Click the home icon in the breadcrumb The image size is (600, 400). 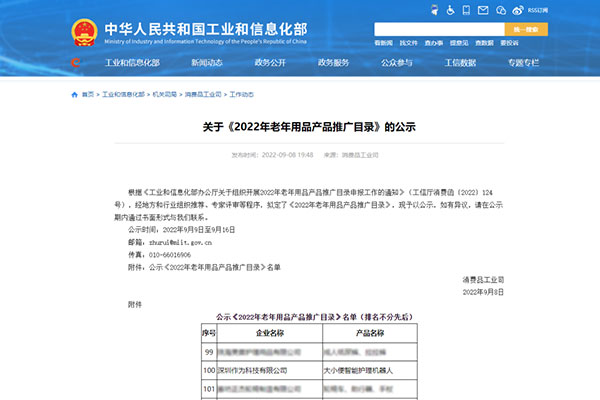75,95
